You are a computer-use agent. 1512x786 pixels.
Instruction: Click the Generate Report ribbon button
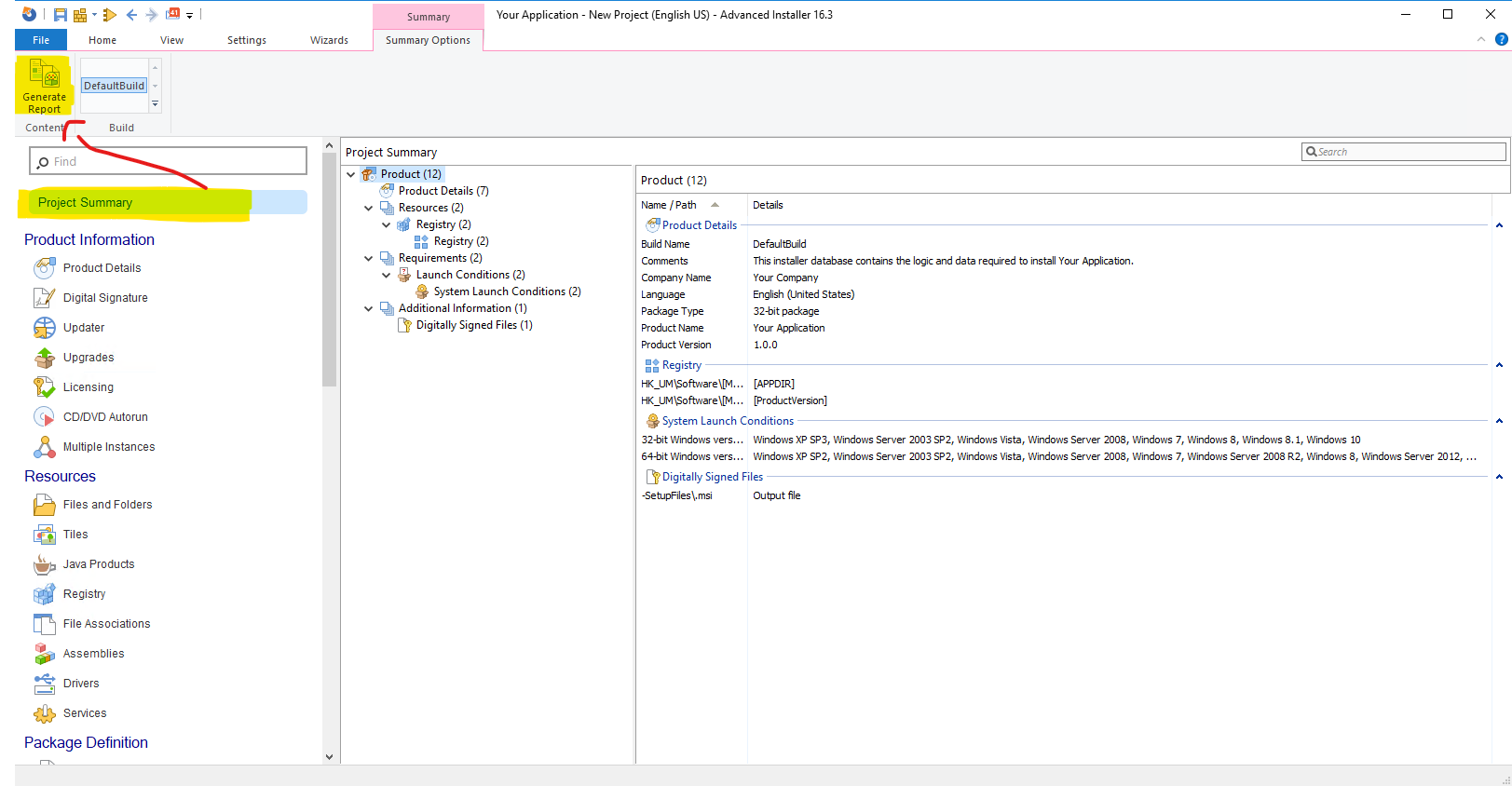pos(44,87)
